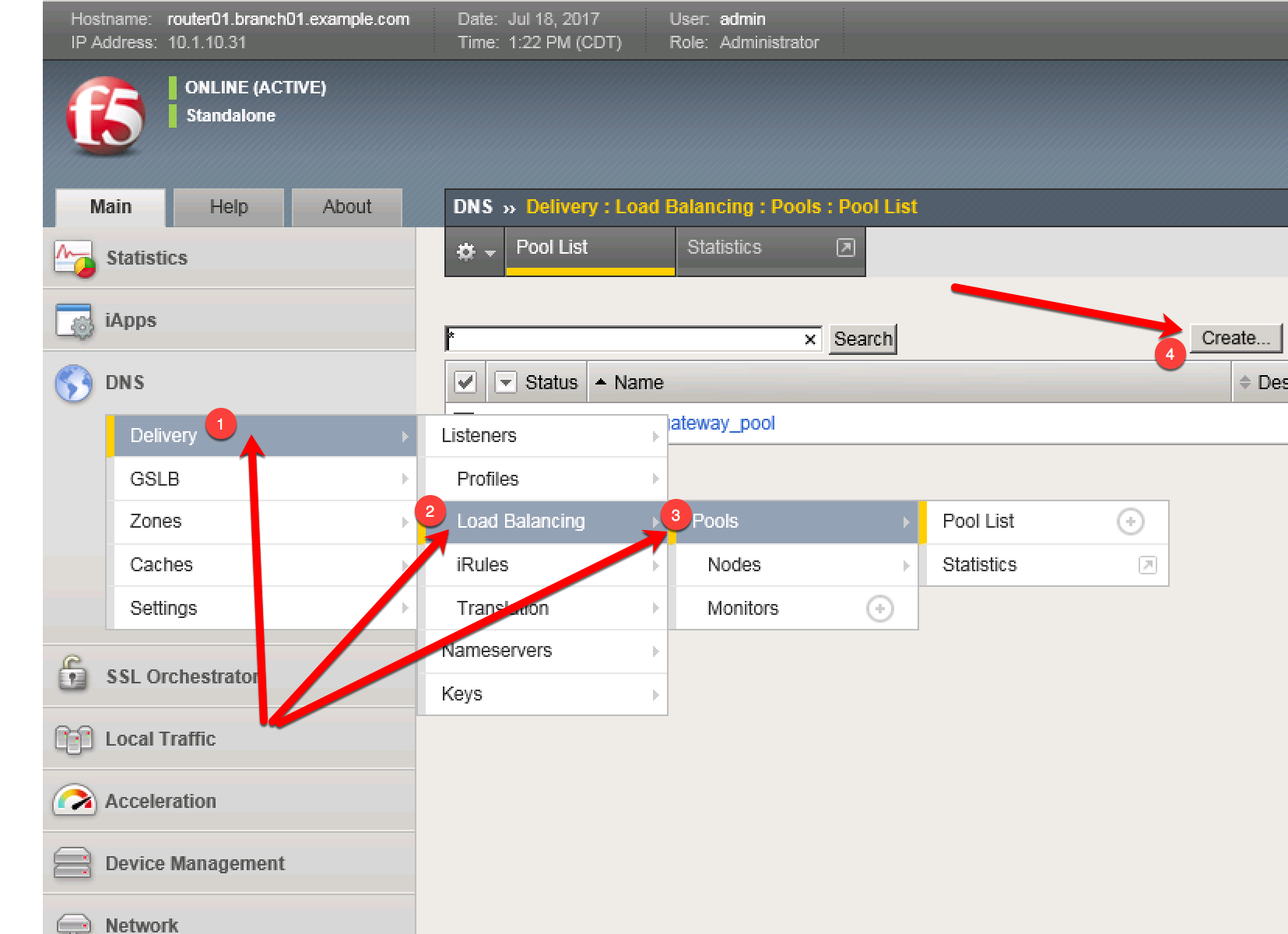Click the Create... button
Viewport: 1288px width, 934px height.
tap(1236, 339)
